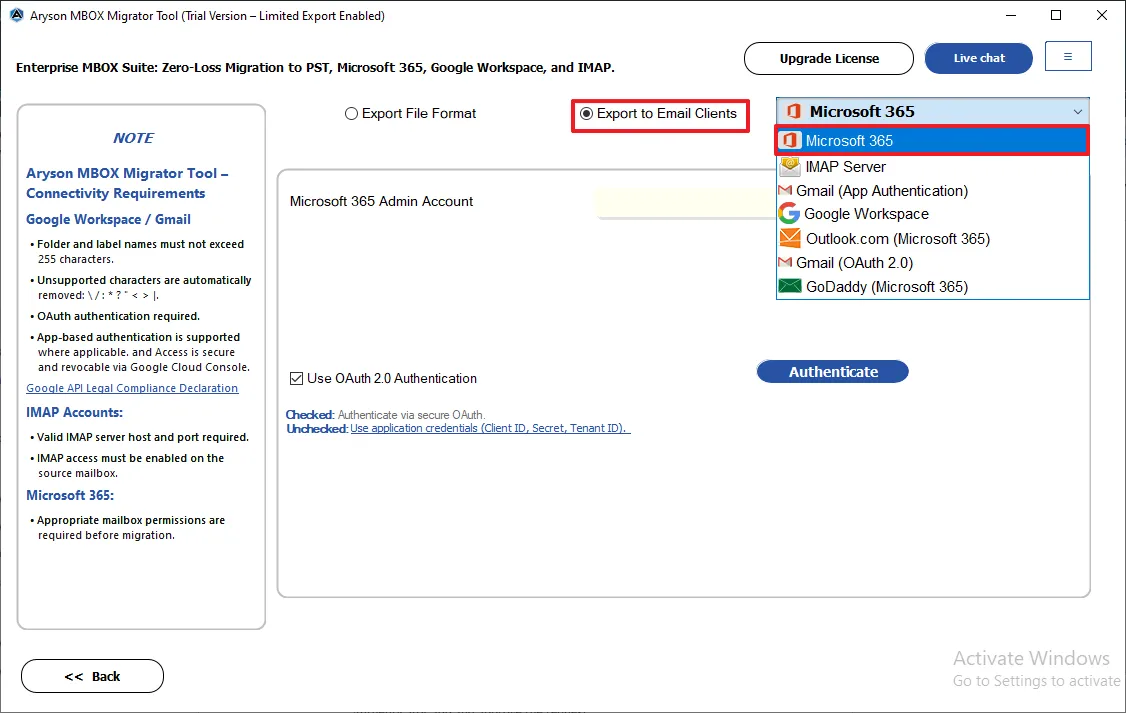Choose GoDaddy (Microsoft 365) option
The height and width of the screenshot is (713, 1126).
(932, 286)
